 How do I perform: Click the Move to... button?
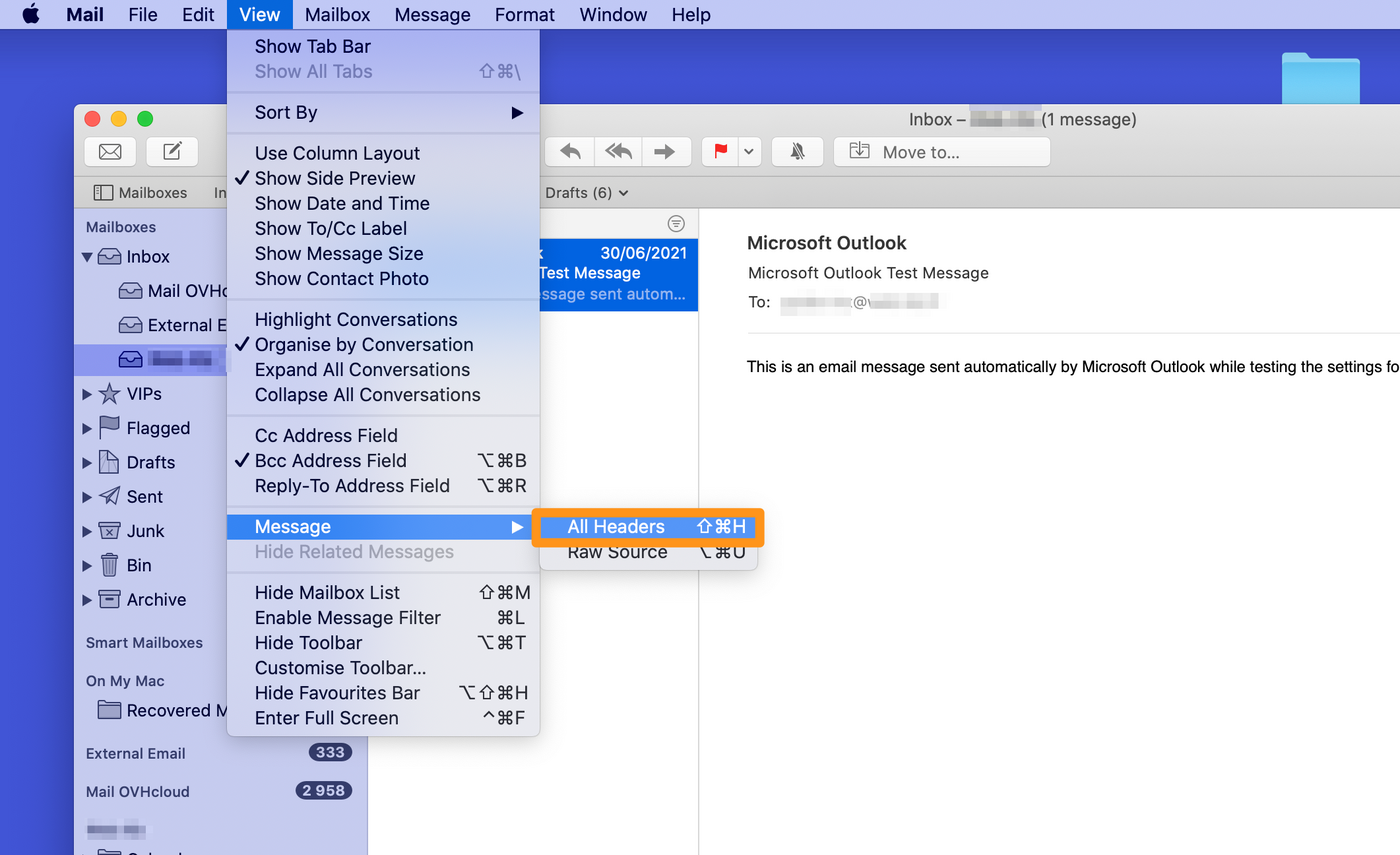[x=941, y=151]
